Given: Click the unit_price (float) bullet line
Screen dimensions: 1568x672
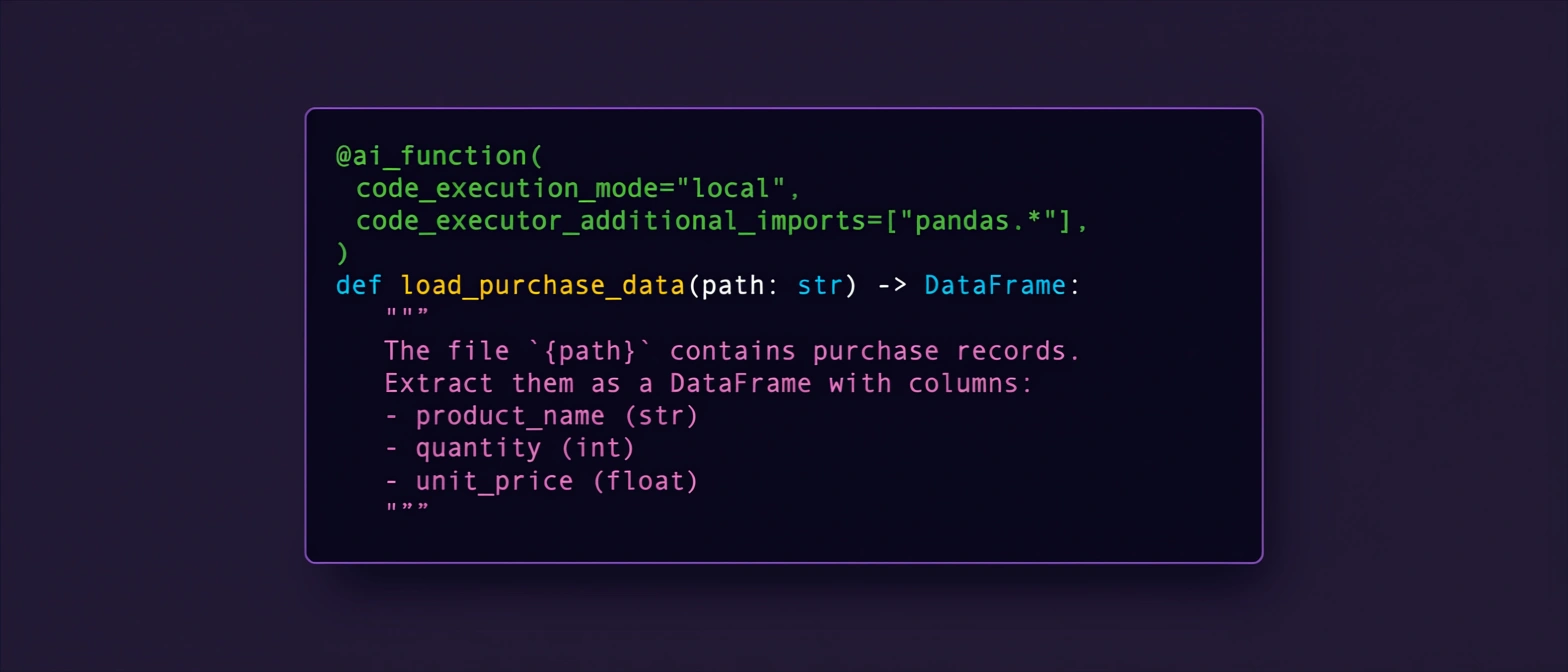Looking at the screenshot, I should coord(541,482).
